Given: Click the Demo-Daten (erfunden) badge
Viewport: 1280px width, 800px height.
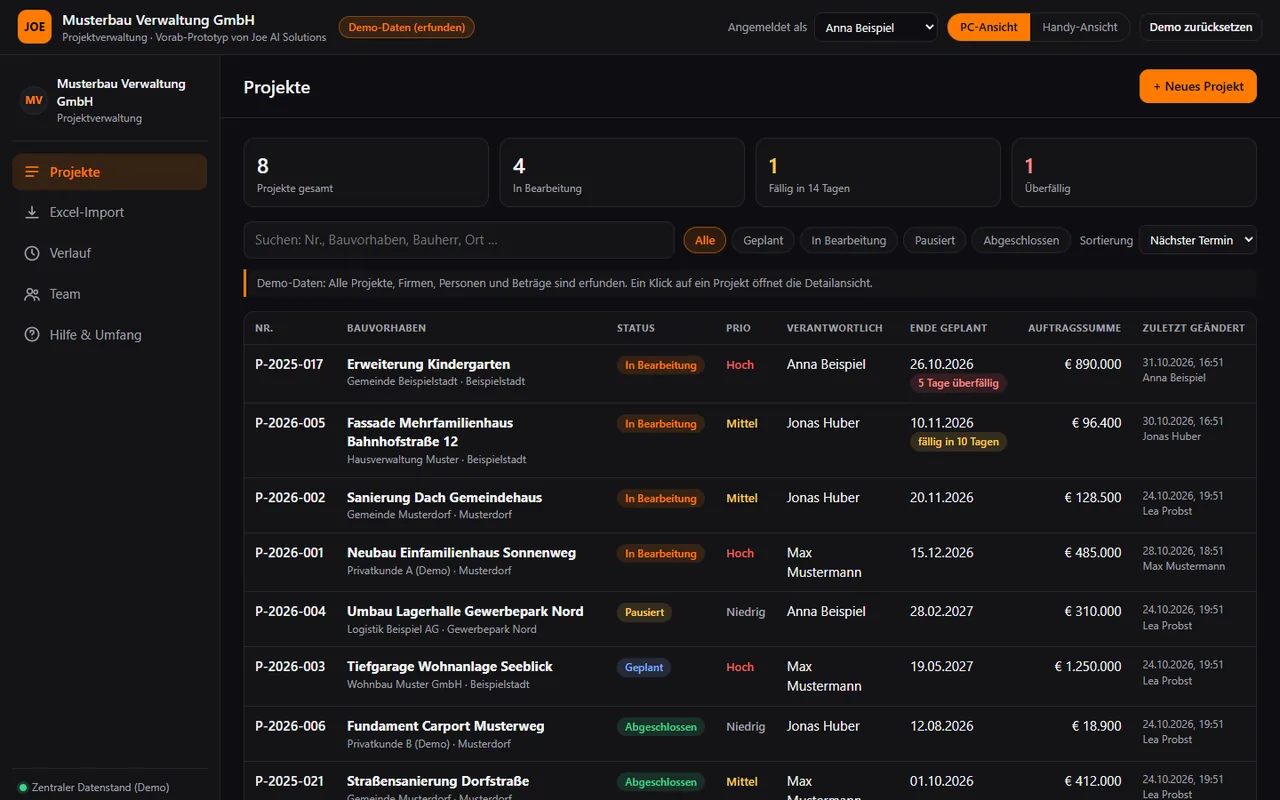Looking at the screenshot, I should 407,27.
